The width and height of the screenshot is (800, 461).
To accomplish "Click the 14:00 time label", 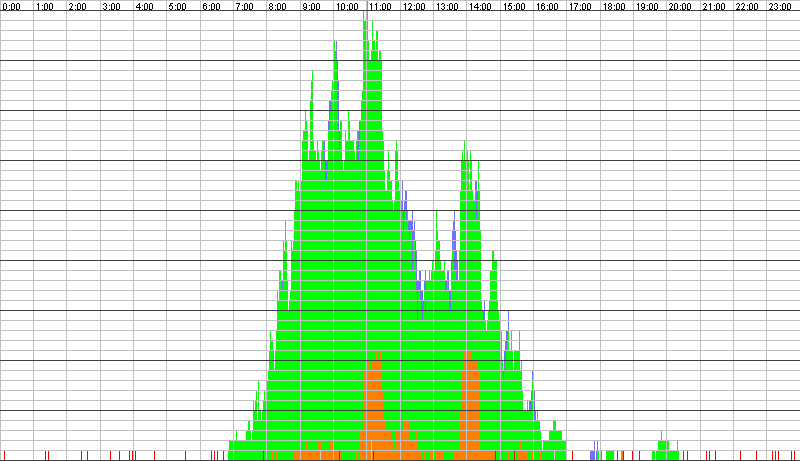I will (x=481, y=7).
